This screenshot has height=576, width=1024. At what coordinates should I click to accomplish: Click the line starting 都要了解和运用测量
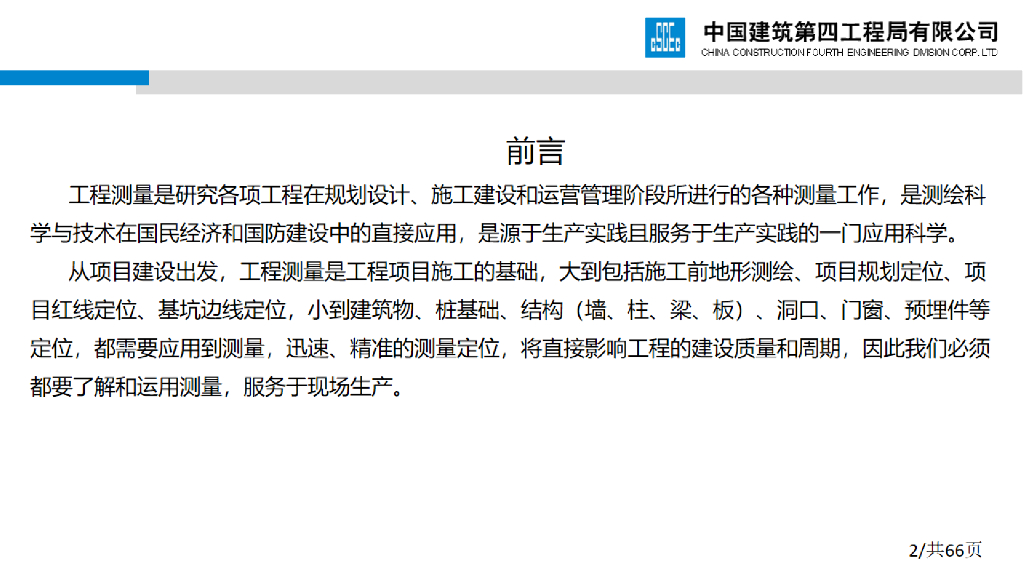(217, 387)
